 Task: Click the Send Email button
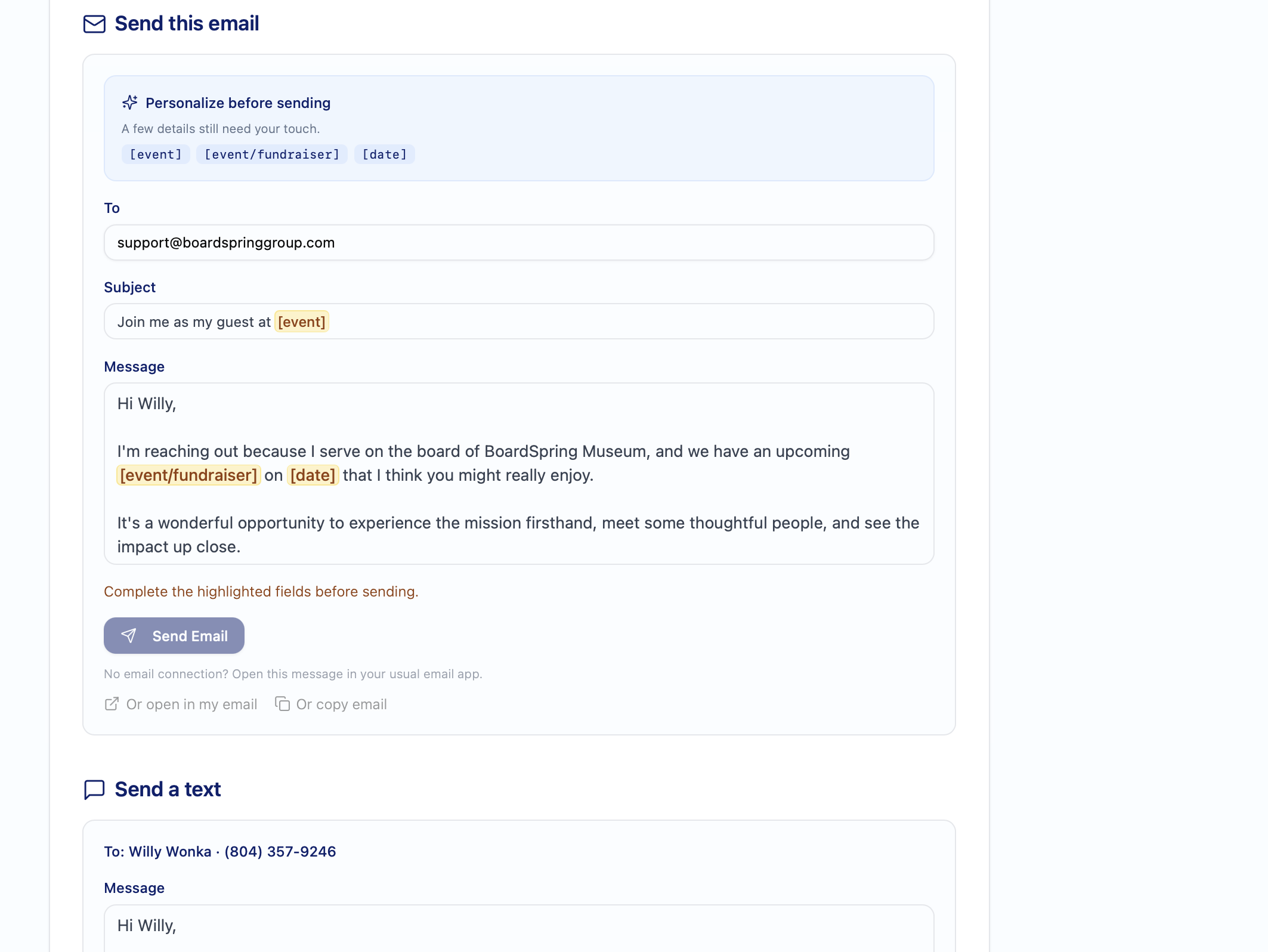[174, 636]
